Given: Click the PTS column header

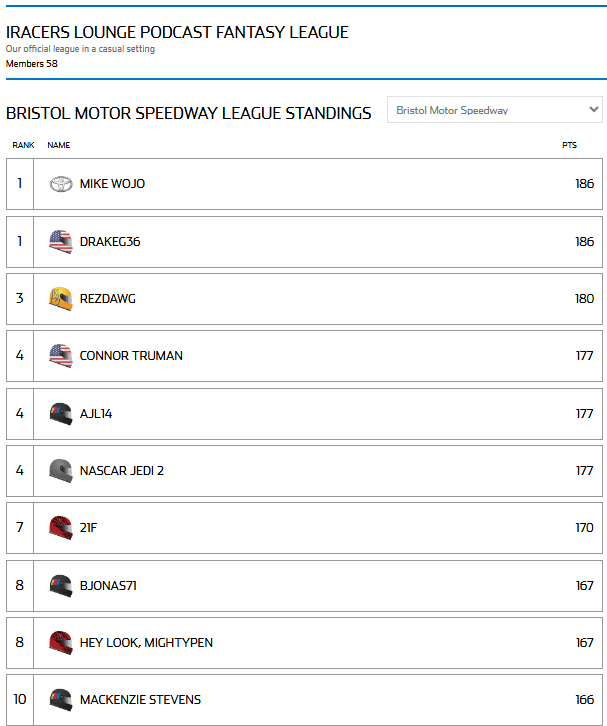Looking at the screenshot, I should point(569,146).
